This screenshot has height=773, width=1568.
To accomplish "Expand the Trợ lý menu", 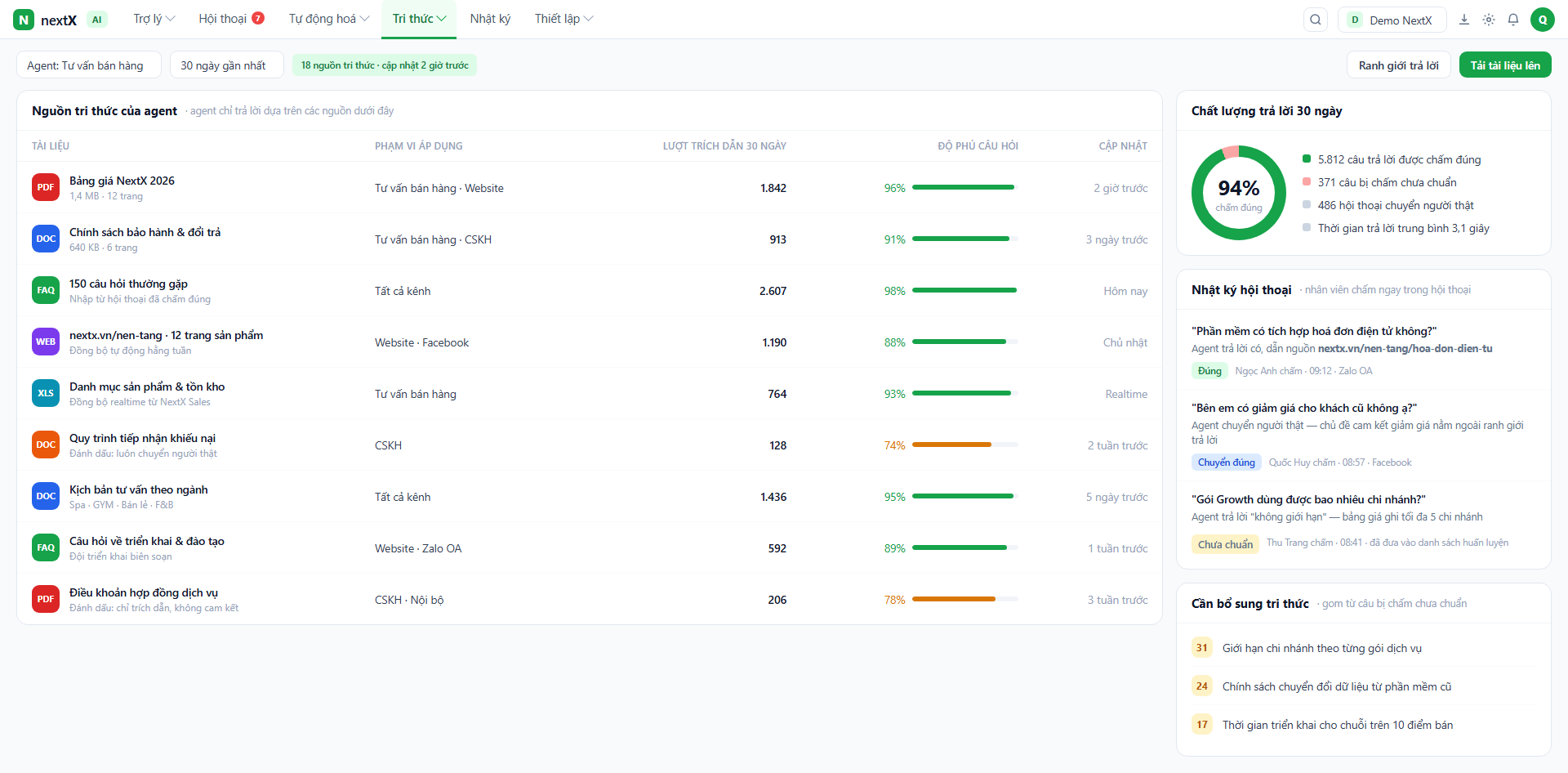I will tap(154, 19).
